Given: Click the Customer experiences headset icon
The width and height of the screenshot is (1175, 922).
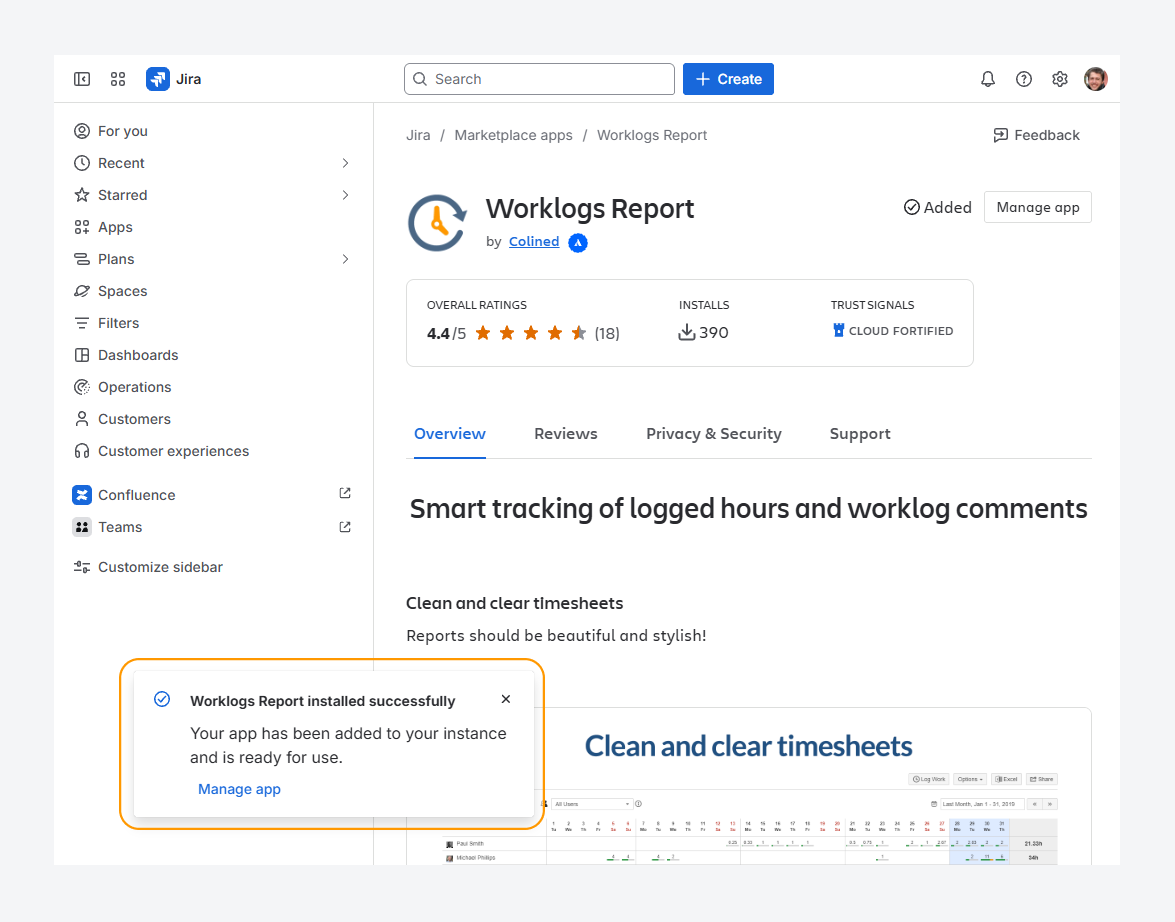Looking at the screenshot, I should pyautogui.click(x=82, y=451).
